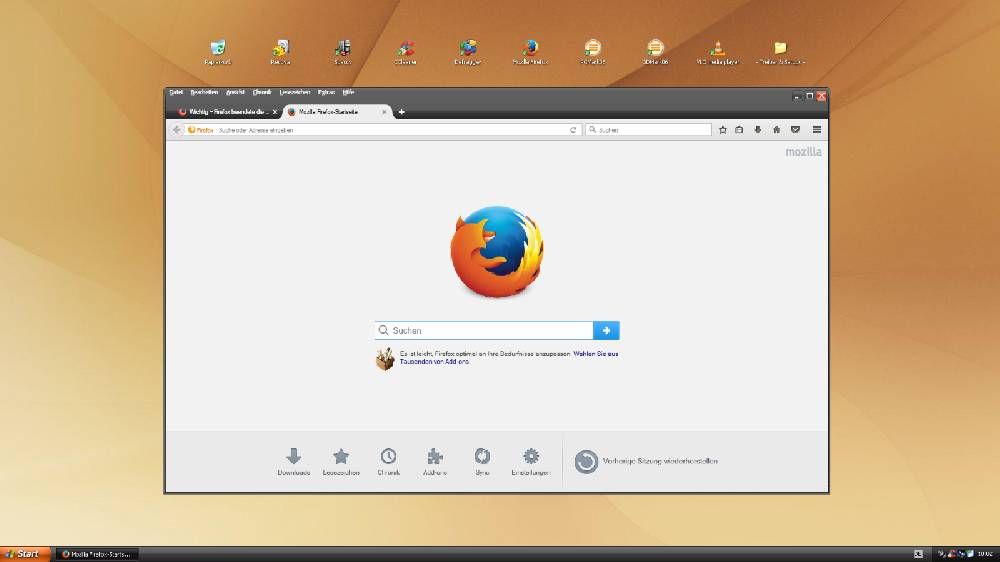Screen dimensions: 1000x562
Task: Restore previous session via Vorherige Sitzung wiederherstellen
Action: click(646, 461)
